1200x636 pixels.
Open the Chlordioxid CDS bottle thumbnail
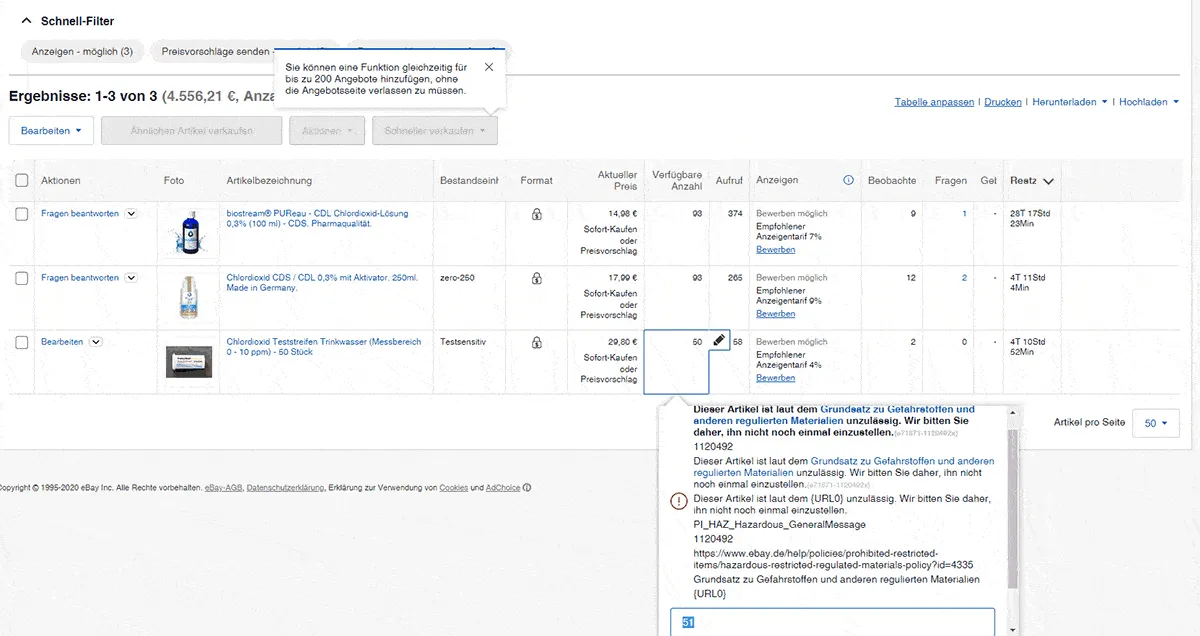187,296
